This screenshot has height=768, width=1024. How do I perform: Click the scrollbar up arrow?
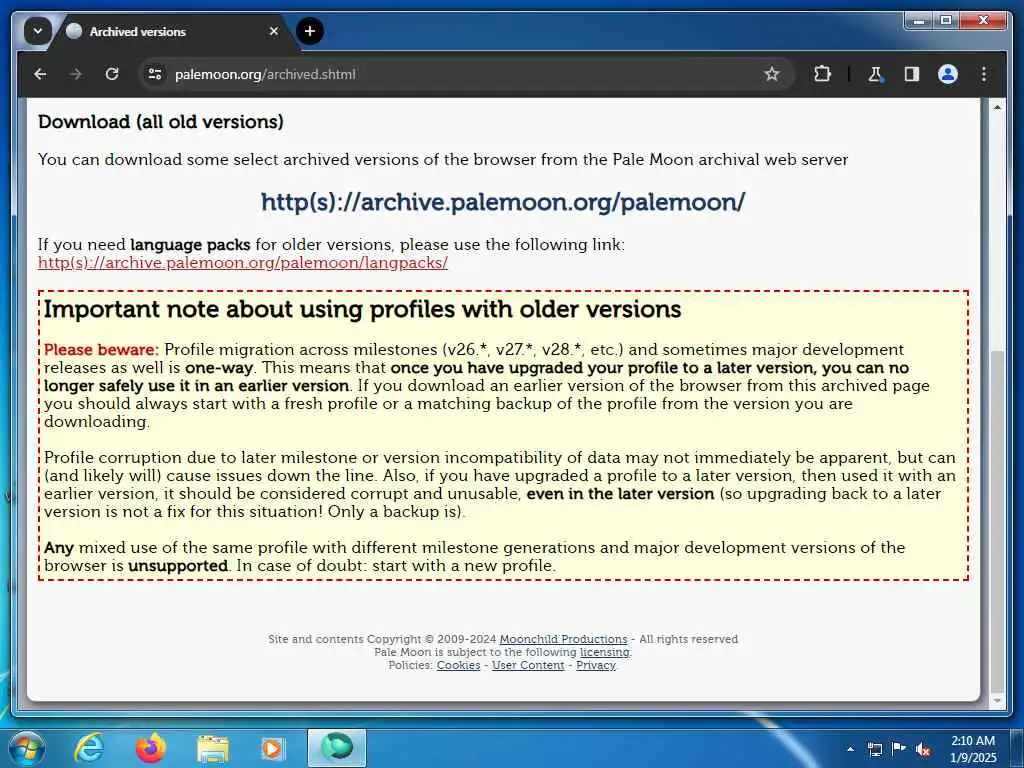click(997, 106)
